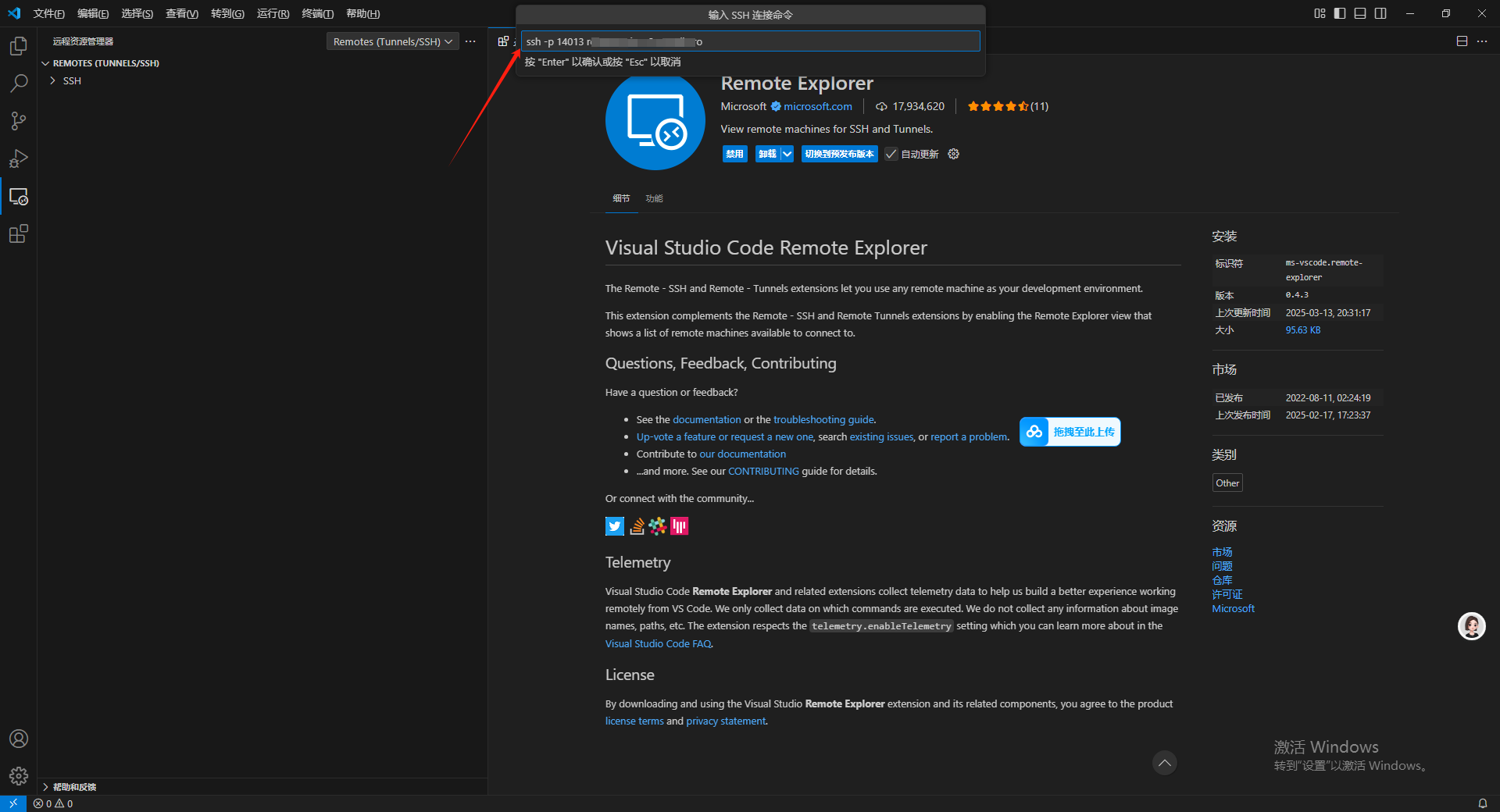Viewport: 1500px width, 812px height.
Task: Open the 编辑(E) menu
Action: pyautogui.click(x=93, y=13)
